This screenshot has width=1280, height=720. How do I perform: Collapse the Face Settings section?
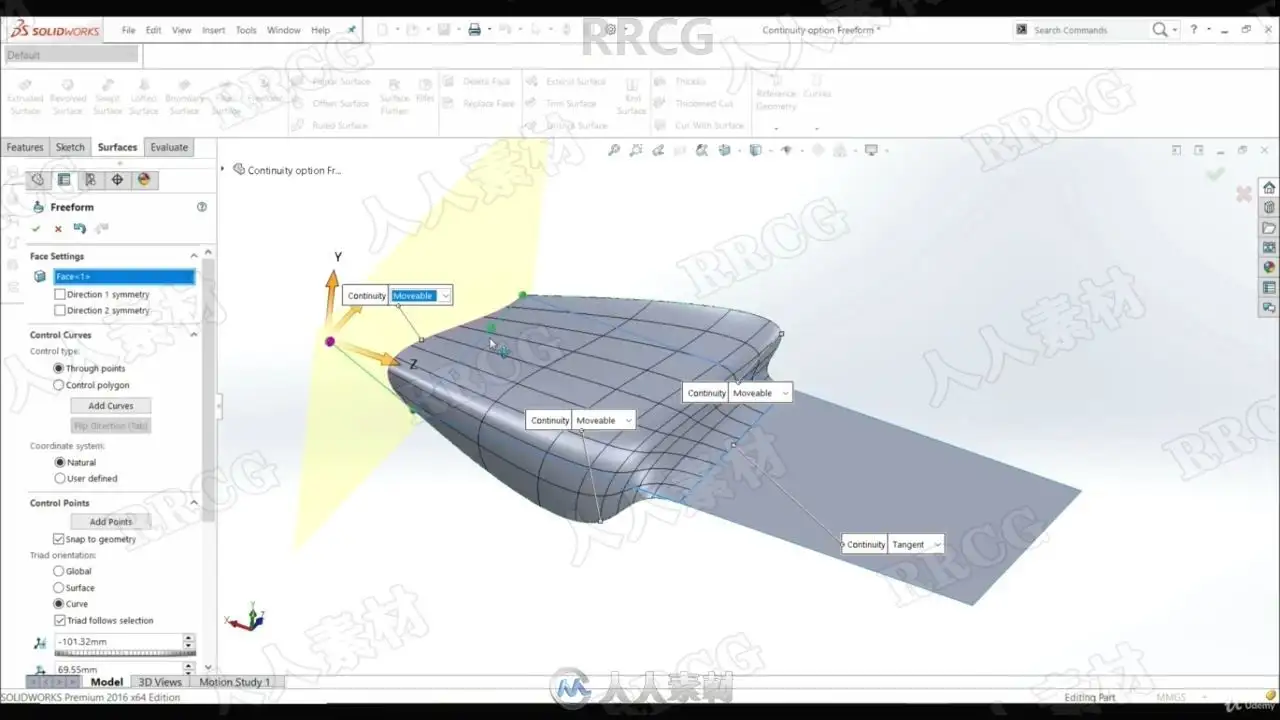pyautogui.click(x=194, y=256)
